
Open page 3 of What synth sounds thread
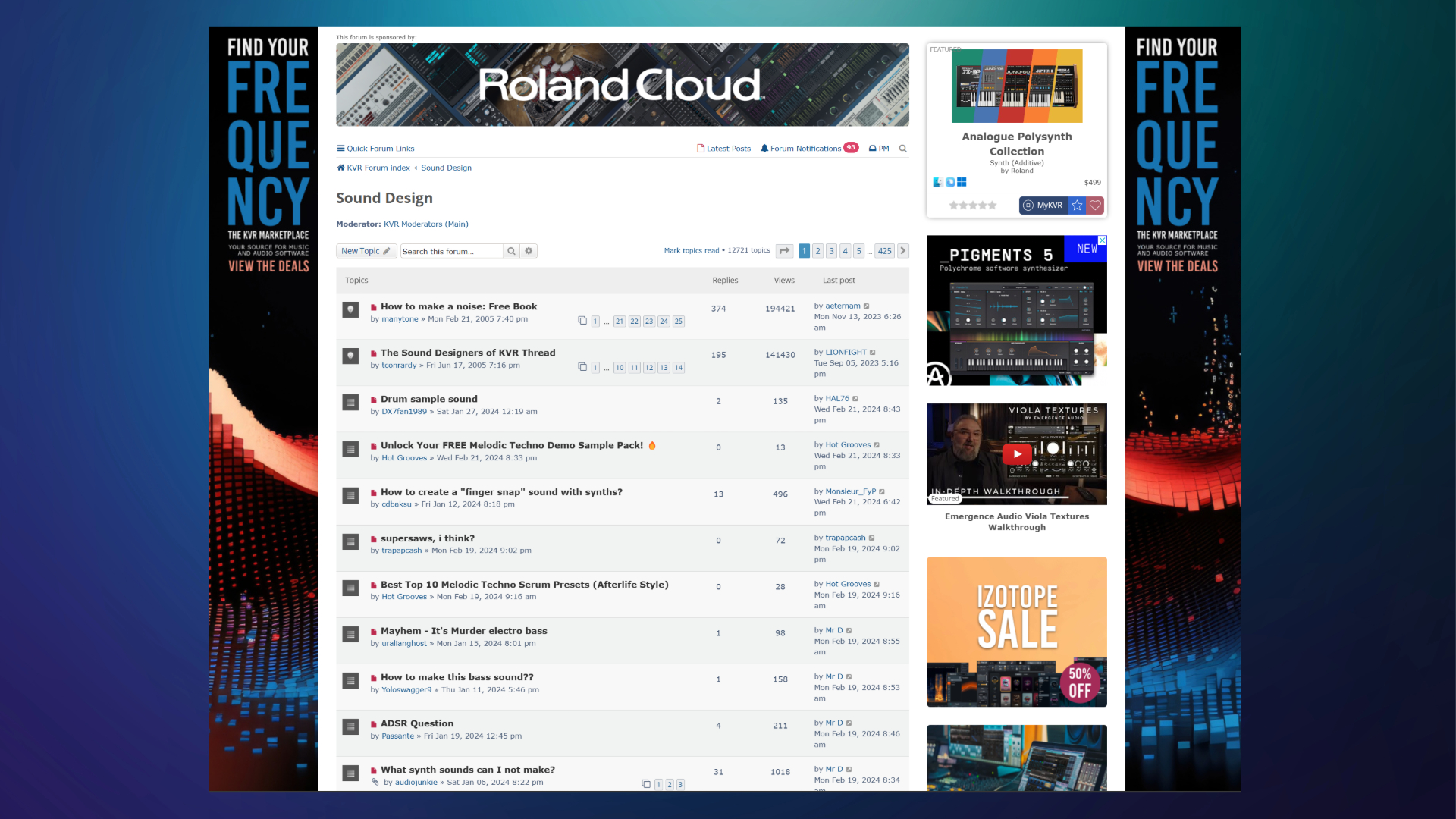(x=680, y=785)
